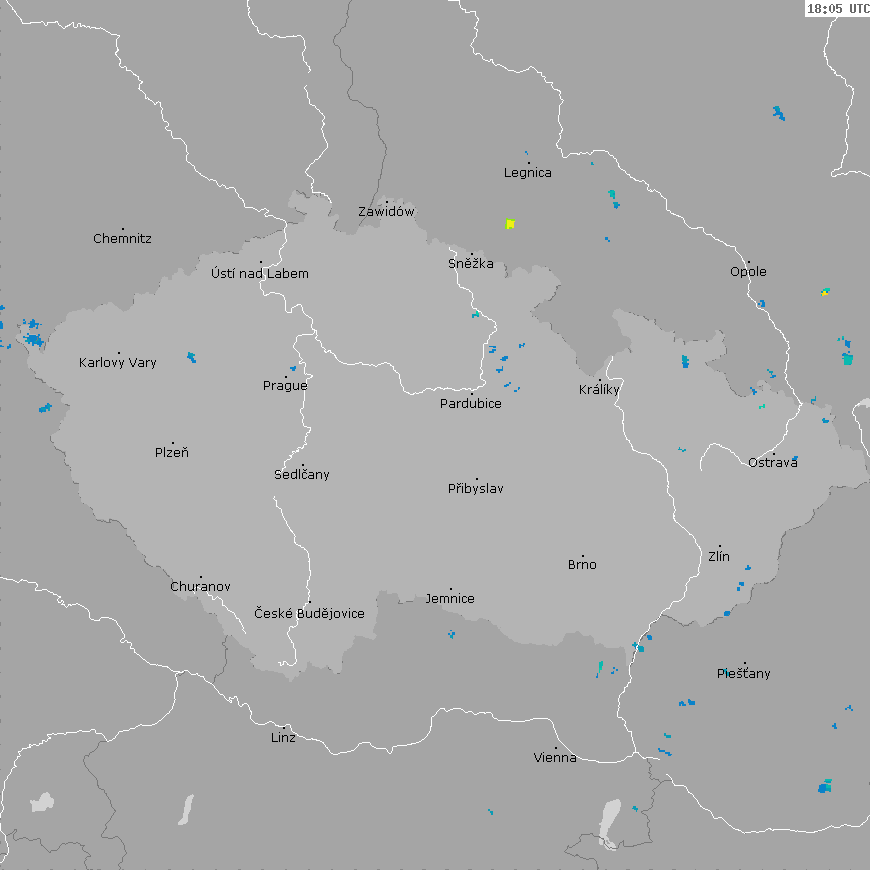Select the Legnica label

(528, 173)
